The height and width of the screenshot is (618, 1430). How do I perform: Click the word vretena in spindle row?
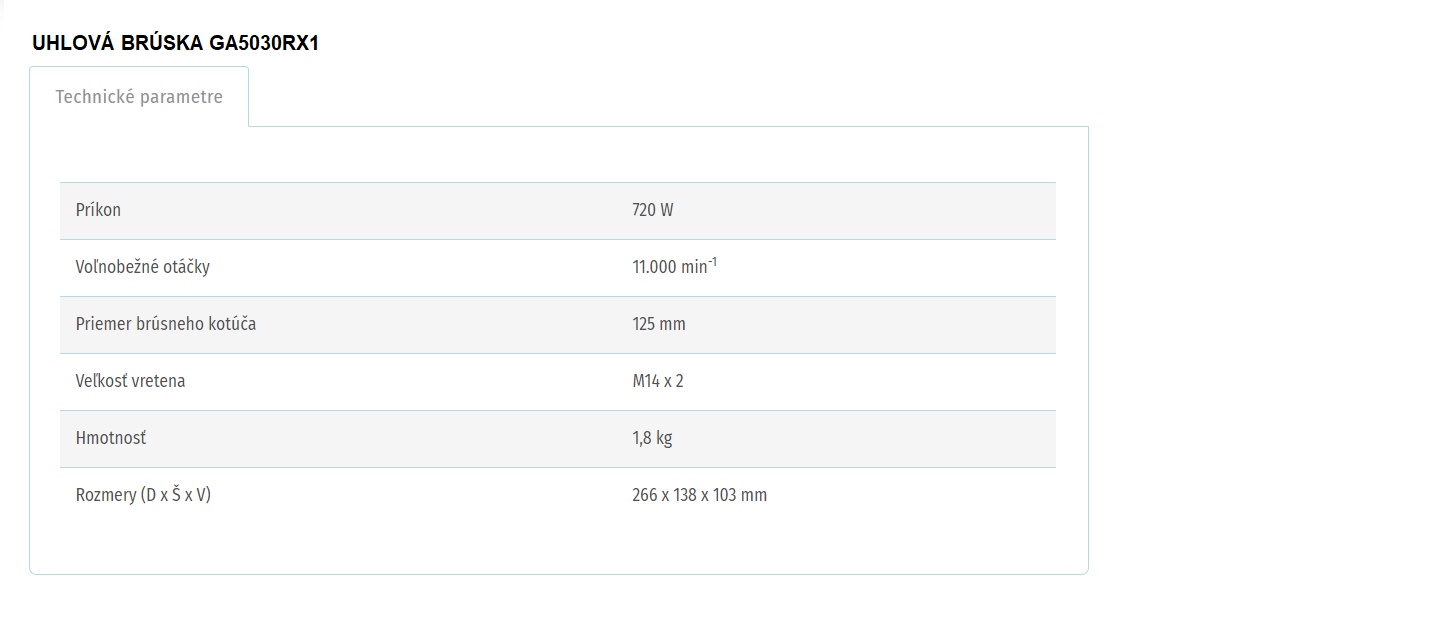[x=158, y=381]
